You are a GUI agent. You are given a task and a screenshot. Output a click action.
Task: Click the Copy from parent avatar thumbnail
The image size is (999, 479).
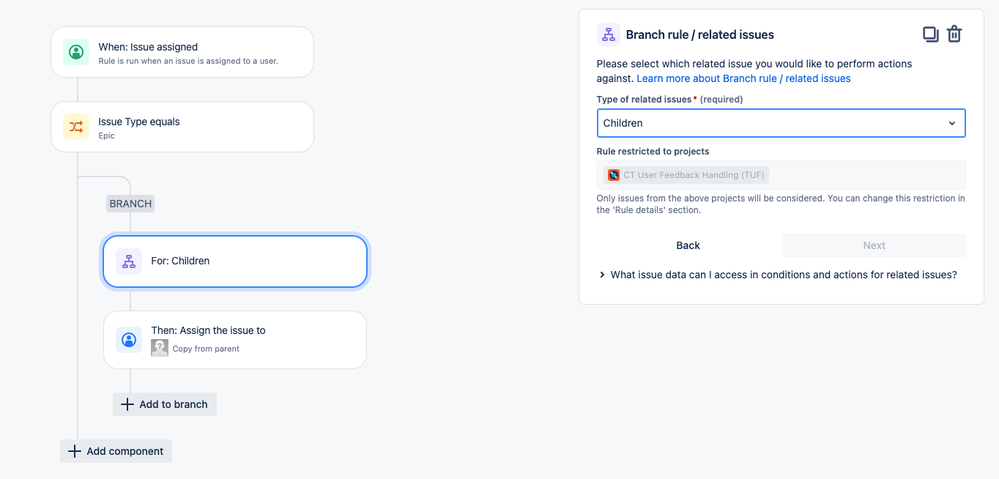[159, 348]
